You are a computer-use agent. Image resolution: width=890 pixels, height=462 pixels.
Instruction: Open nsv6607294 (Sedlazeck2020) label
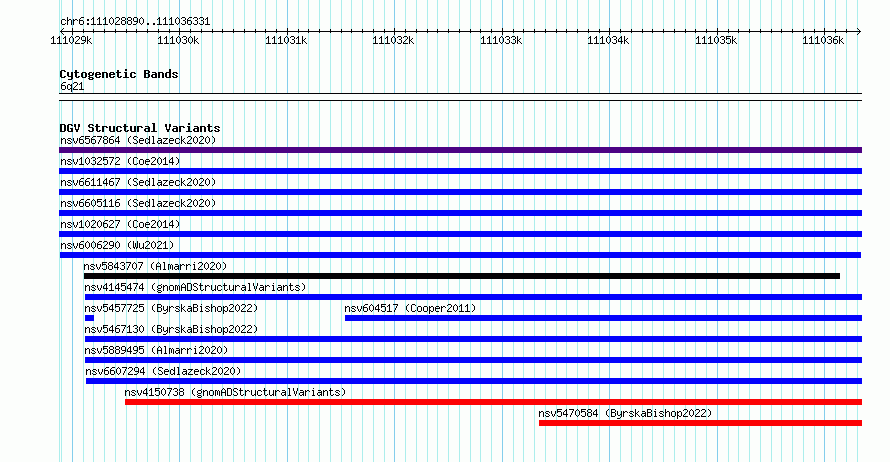point(163,371)
